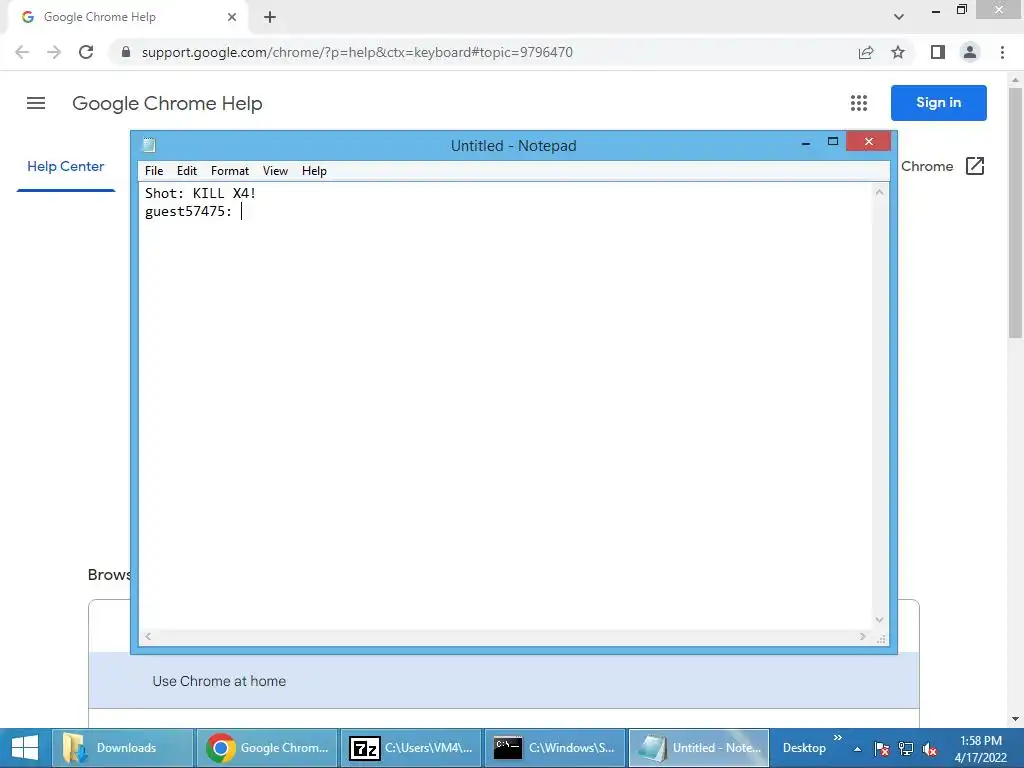Open the taskbar clock and date
Image resolution: width=1024 pixels, height=768 pixels.
pyautogui.click(x=981, y=749)
